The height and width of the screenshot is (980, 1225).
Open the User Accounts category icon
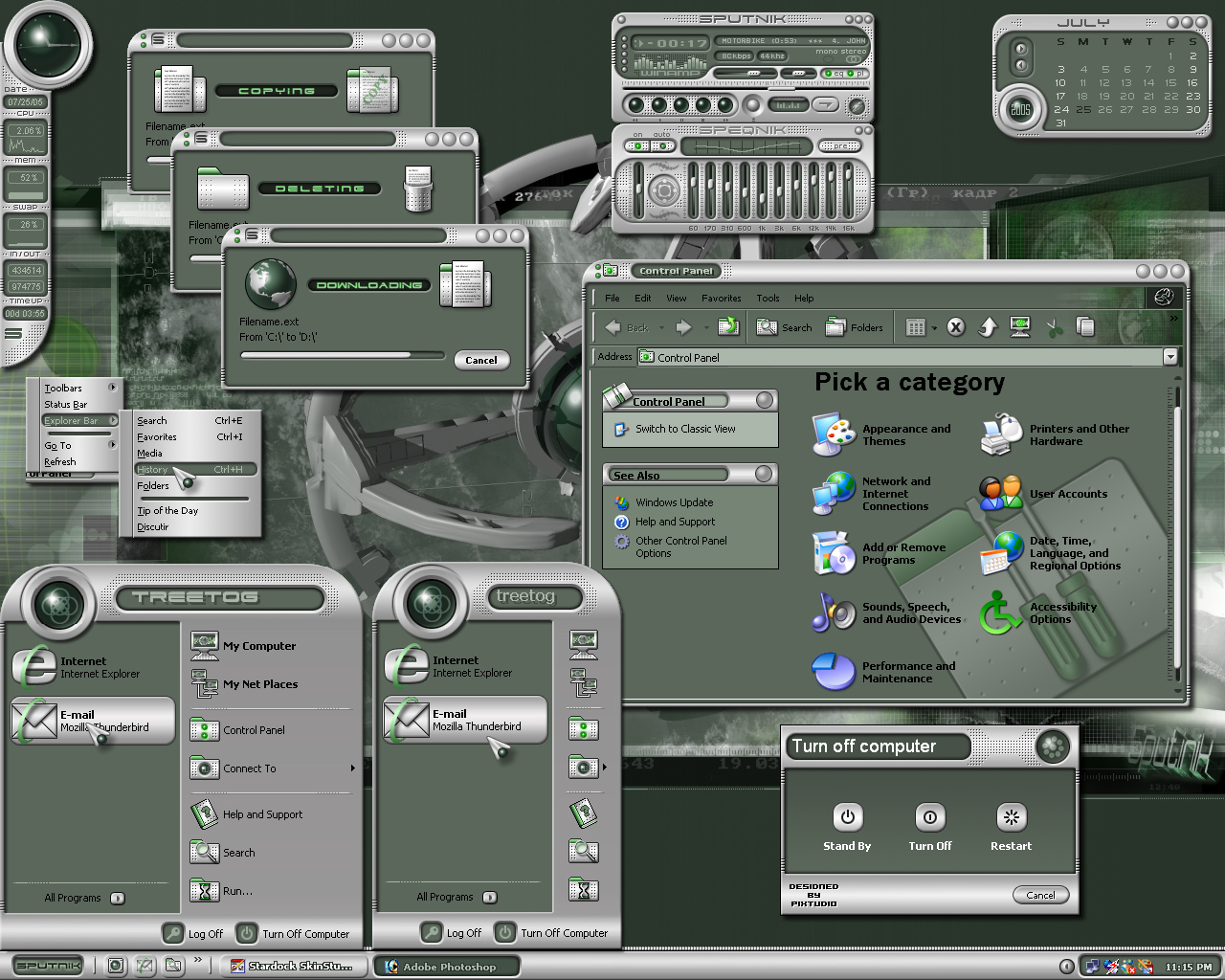pos(1001,494)
